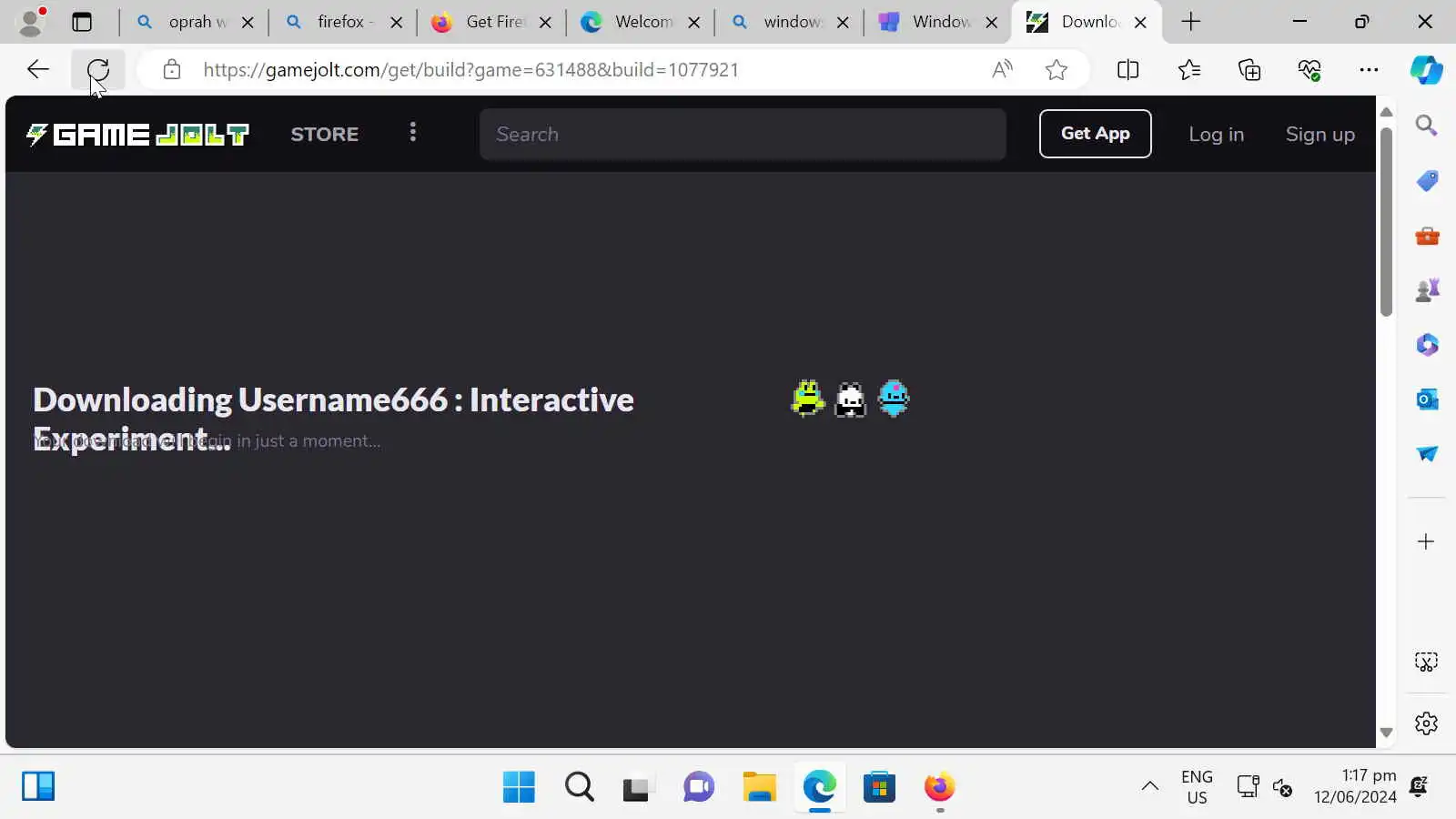Show hidden system tray icons
Screen dimensions: 1456x819
point(1150,786)
